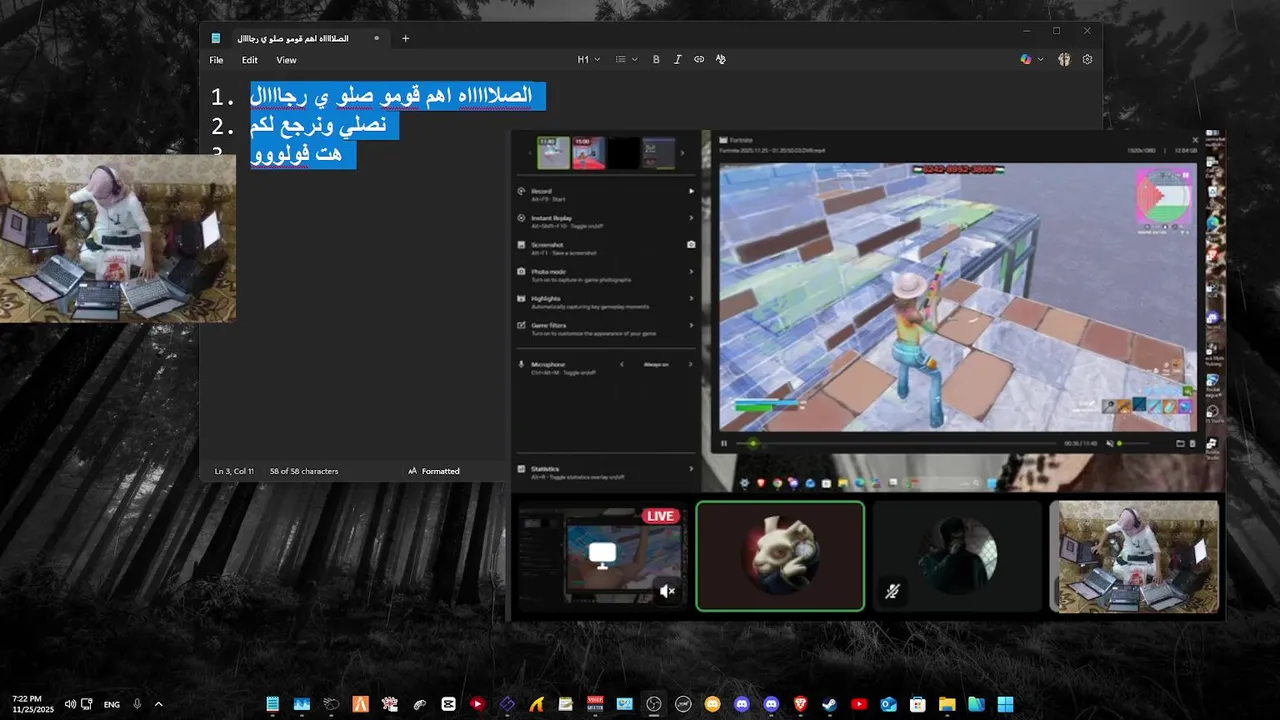1280x720 pixels.
Task: Pause the Fortnite video playback
Action: [x=725, y=443]
